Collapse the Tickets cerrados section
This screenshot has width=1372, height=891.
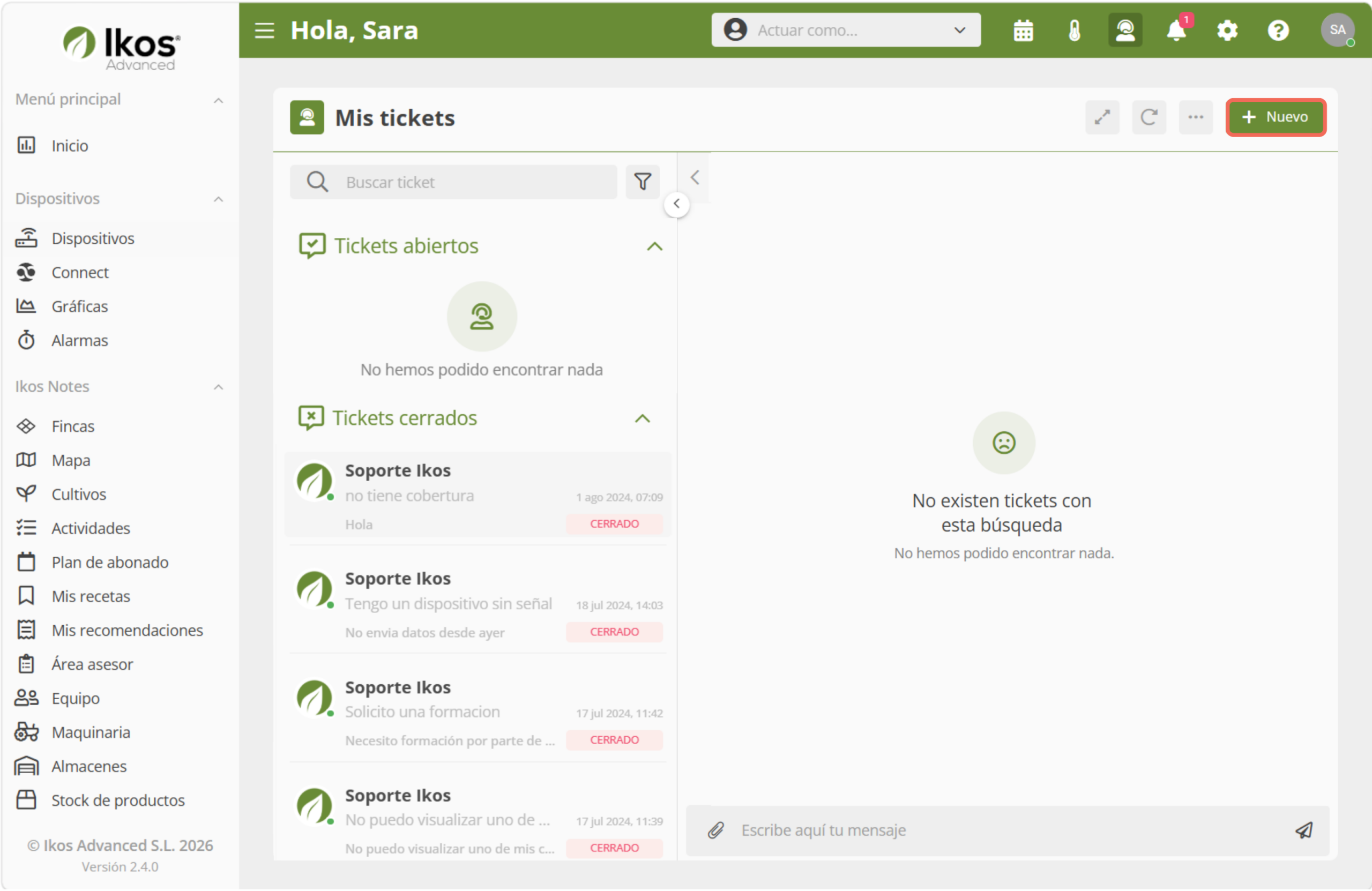click(x=643, y=419)
